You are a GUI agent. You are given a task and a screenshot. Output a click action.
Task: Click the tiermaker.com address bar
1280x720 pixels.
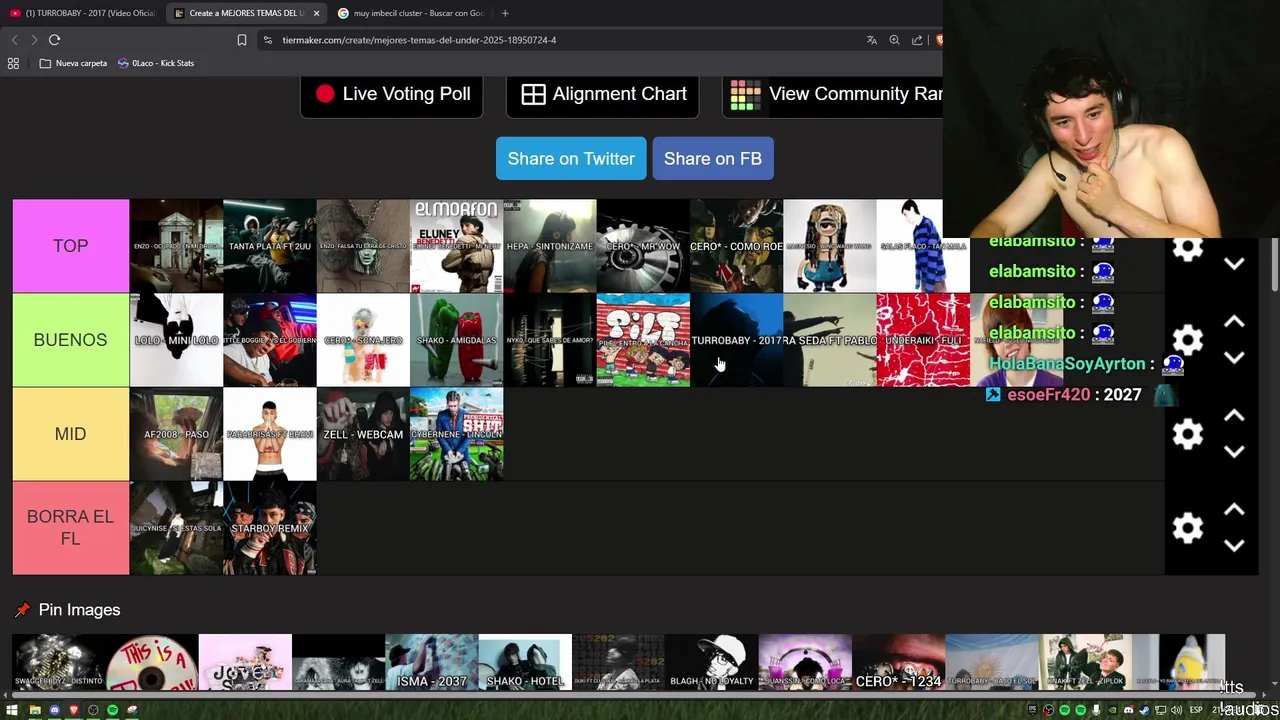(x=560, y=40)
